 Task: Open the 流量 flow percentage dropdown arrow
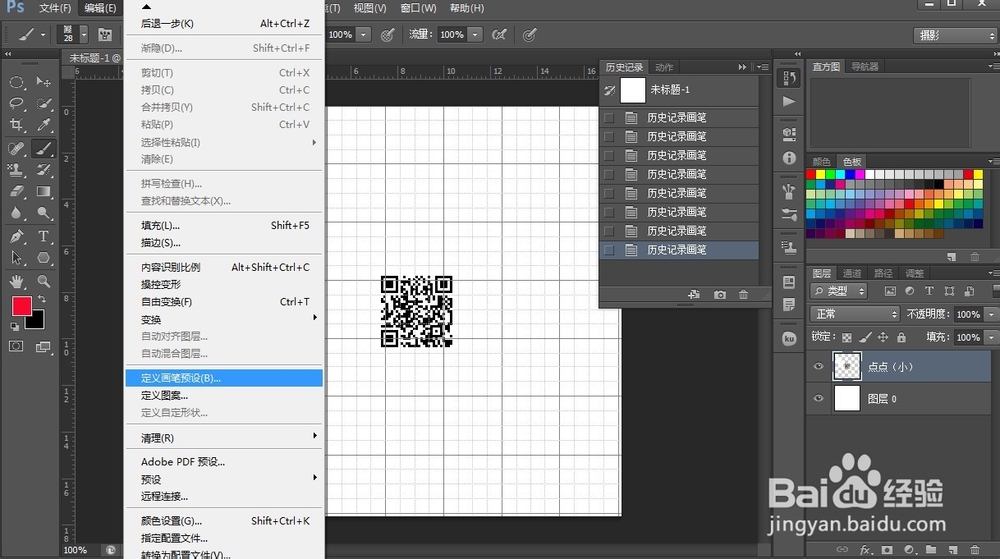474,34
